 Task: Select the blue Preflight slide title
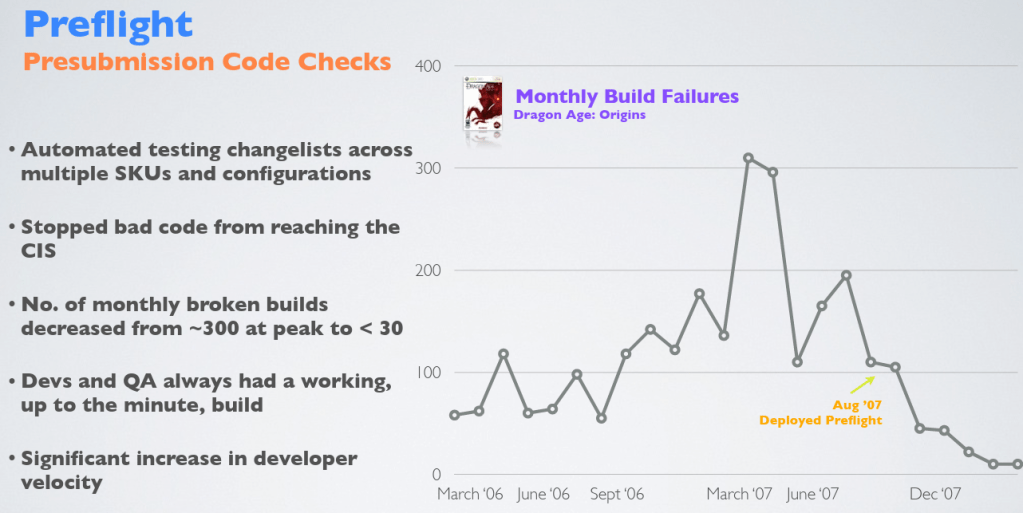click(x=108, y=23)
